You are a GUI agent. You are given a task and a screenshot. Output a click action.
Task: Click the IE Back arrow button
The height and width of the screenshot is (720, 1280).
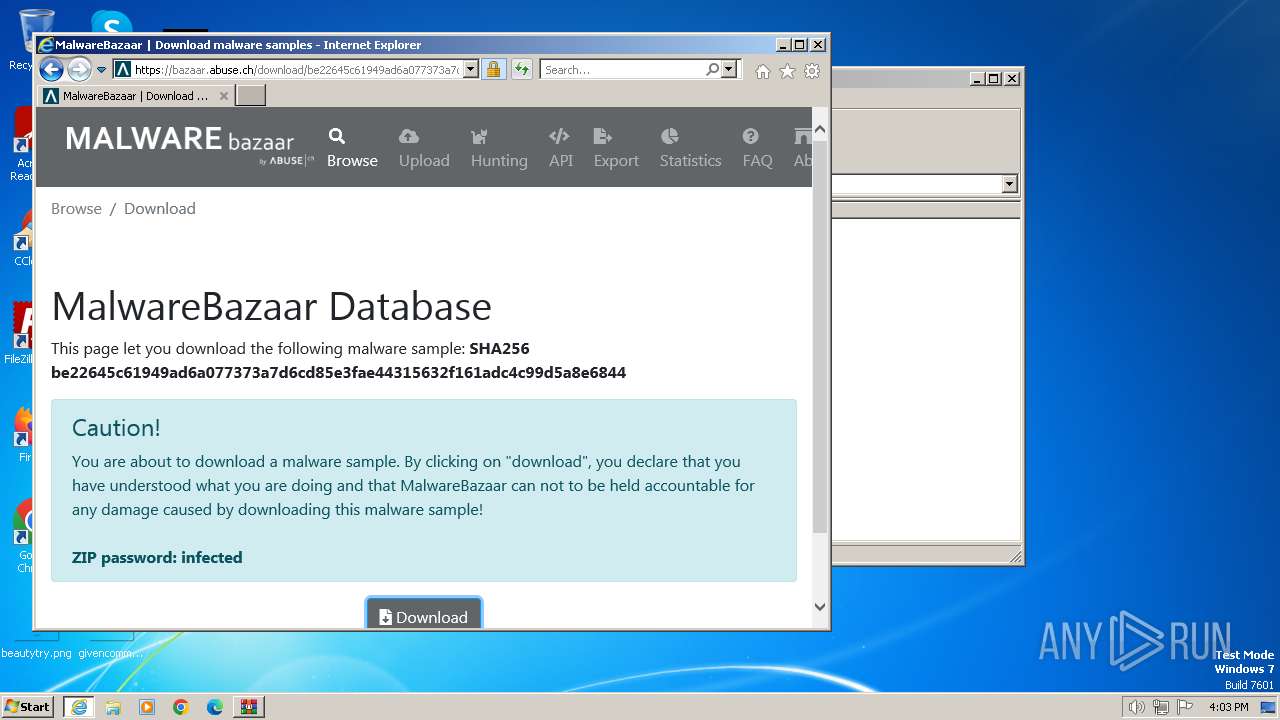[x=51, y=69]
